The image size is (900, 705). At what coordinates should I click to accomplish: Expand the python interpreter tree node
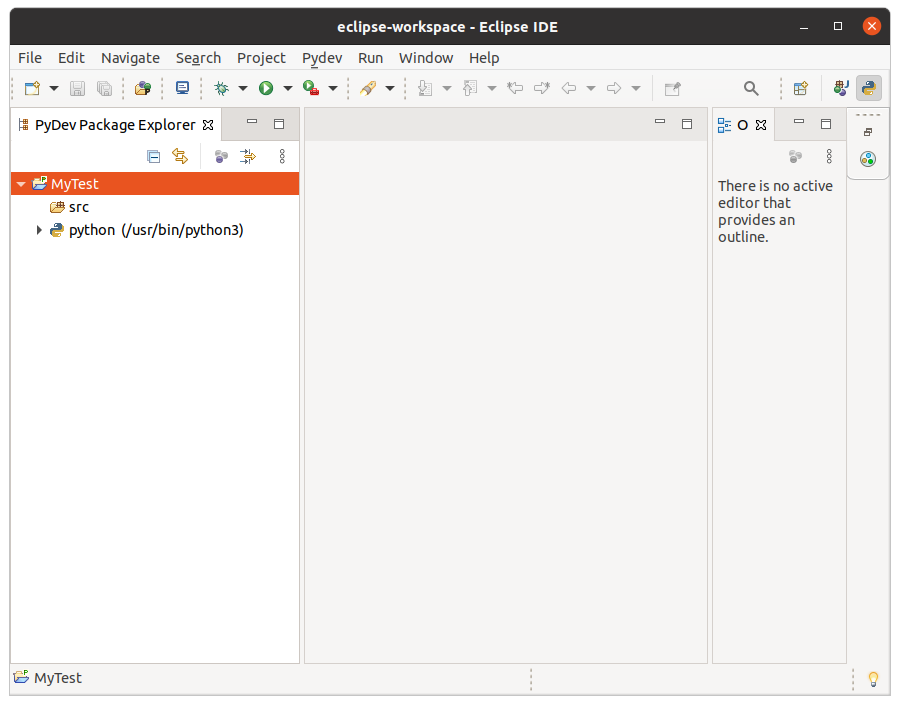(39, 230)
